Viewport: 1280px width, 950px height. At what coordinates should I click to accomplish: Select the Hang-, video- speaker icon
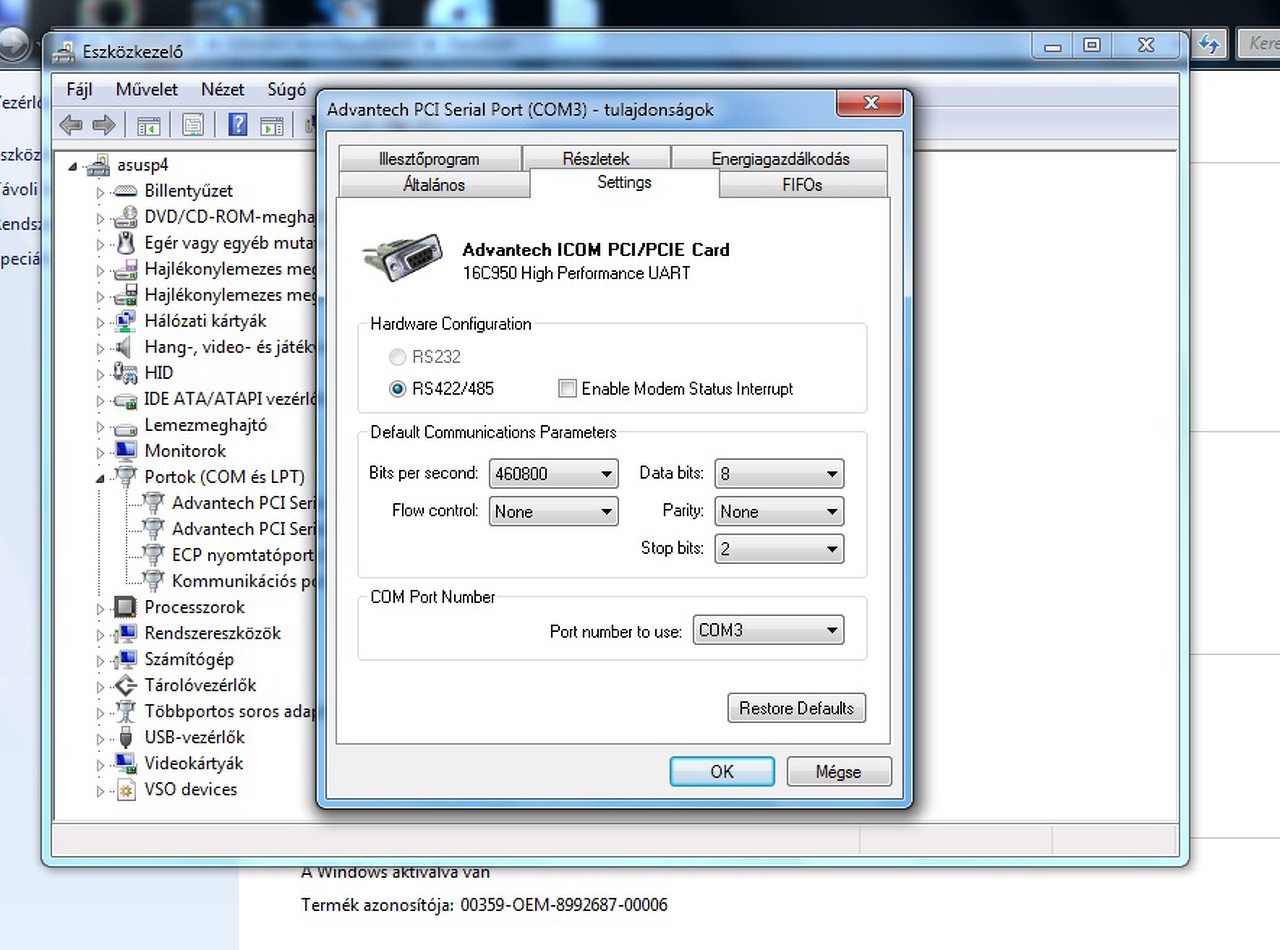pos(125,347)
